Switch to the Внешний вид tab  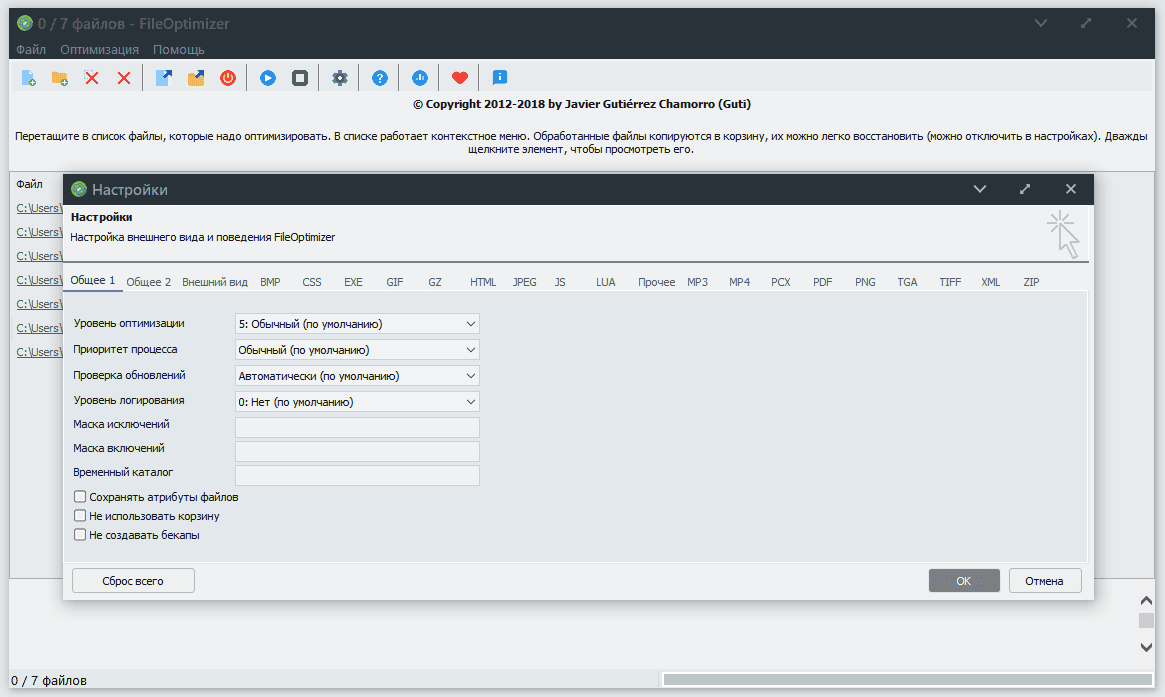(215, 282)
